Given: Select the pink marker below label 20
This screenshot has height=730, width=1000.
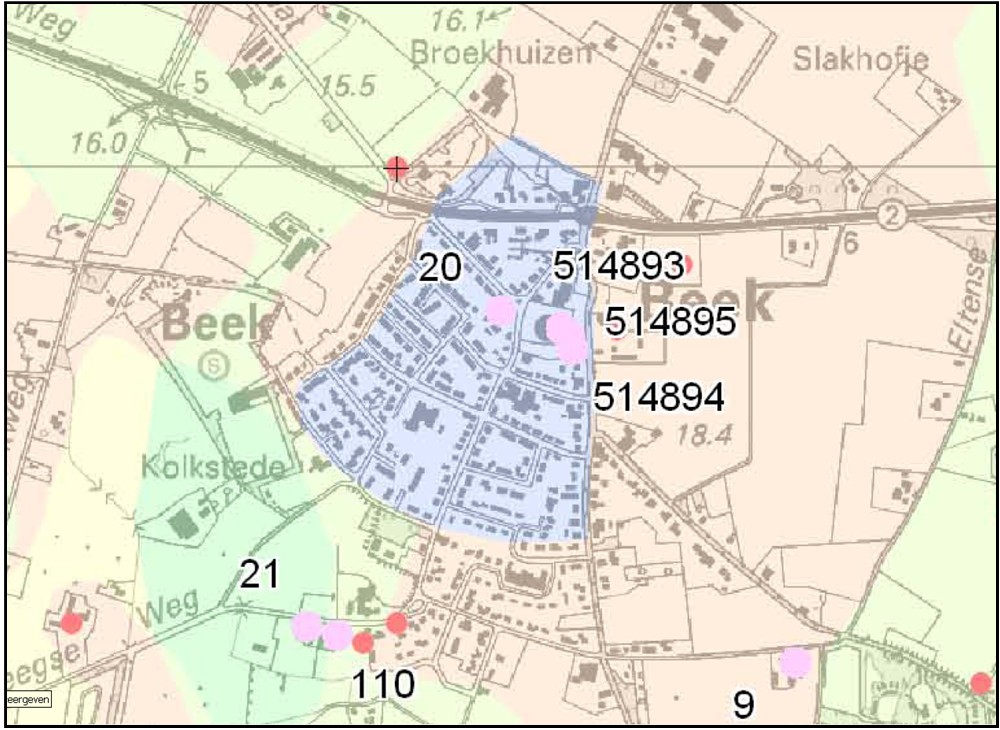Looking at the screenshot, I should [x=499, y=311].
